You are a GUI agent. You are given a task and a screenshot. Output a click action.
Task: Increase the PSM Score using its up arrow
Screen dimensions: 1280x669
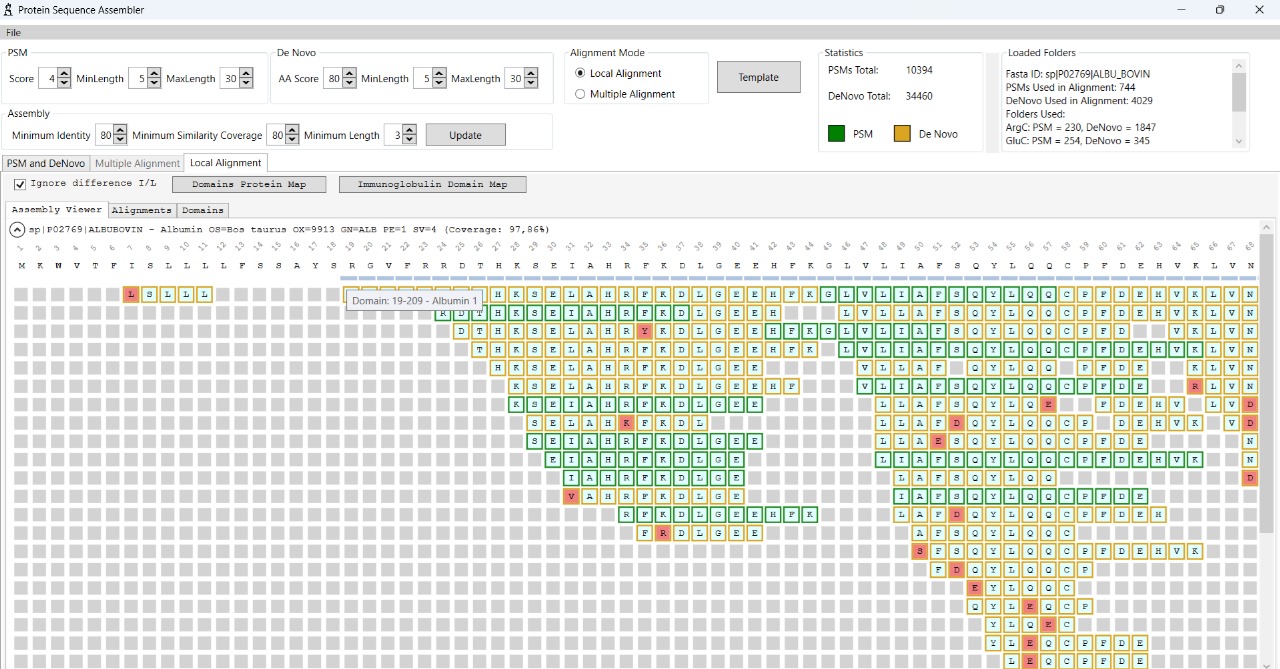coord(66,73)
